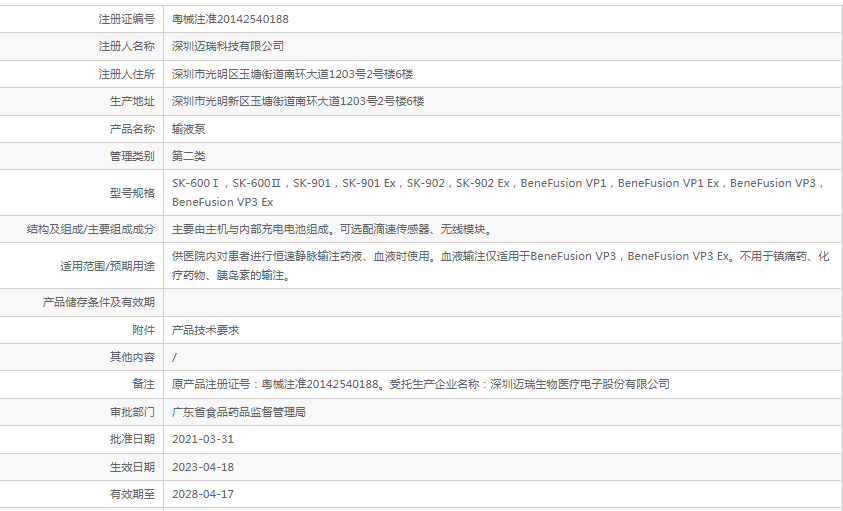The width and height of the screenshot is (843, 511).
Task: Click the label '产品储存条件及有效期'
Action: click(x=98, y=302)
